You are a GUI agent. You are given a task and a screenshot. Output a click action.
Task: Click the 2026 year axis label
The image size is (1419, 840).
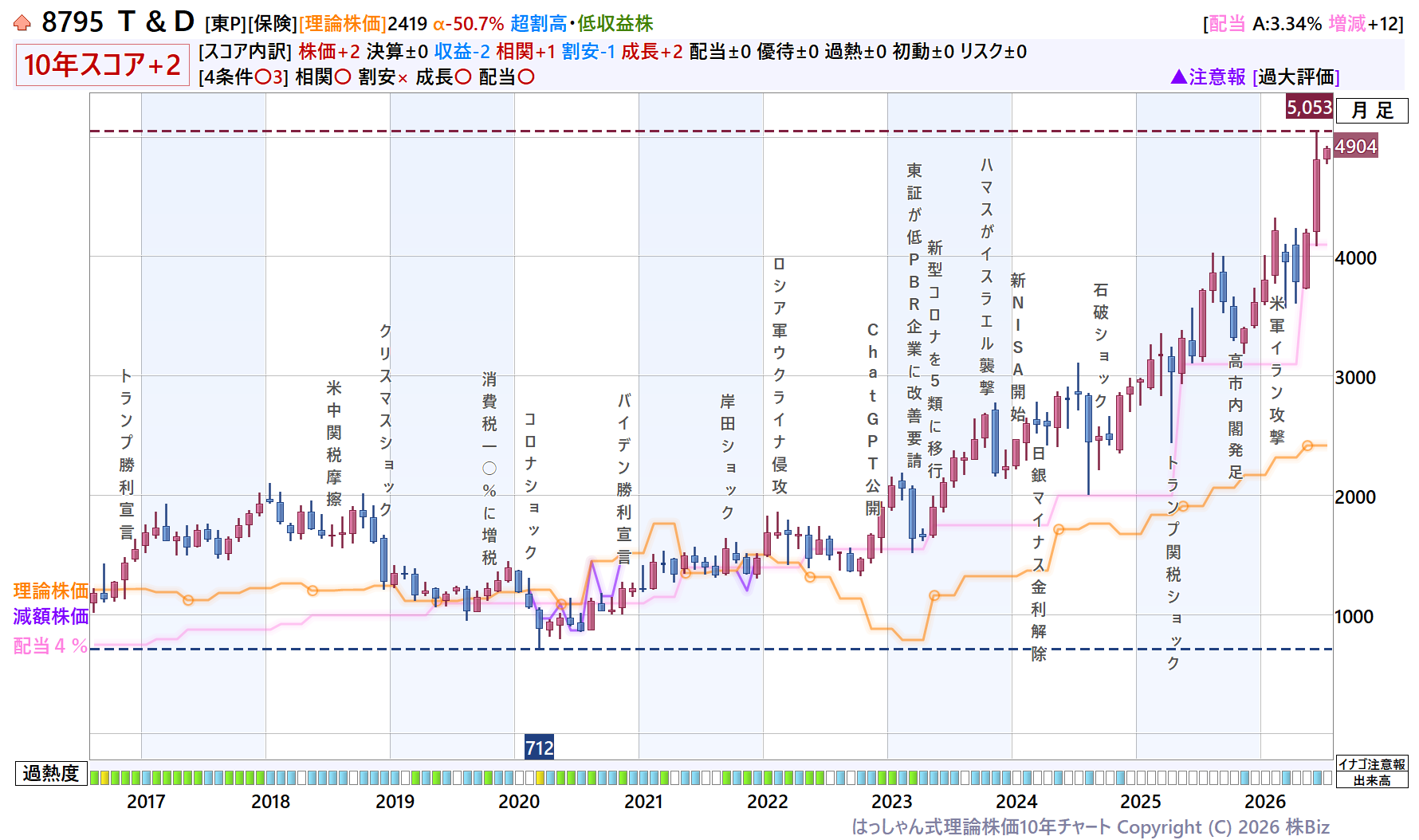[1265, 802]
